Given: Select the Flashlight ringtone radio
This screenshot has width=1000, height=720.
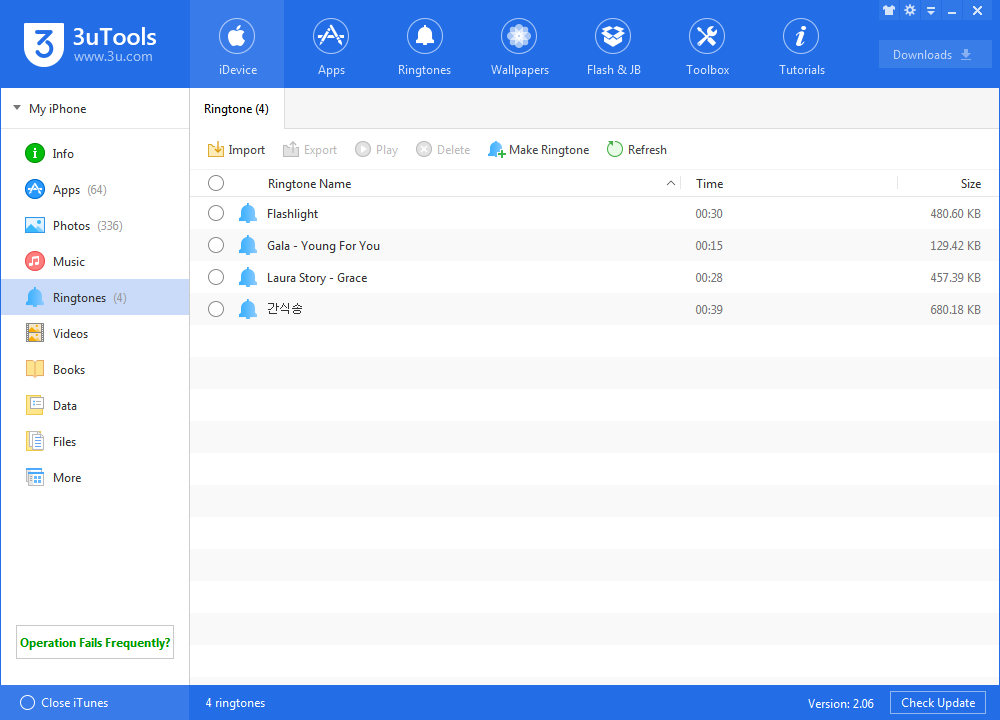Looking at the screenshot, I should coord(216,213).
